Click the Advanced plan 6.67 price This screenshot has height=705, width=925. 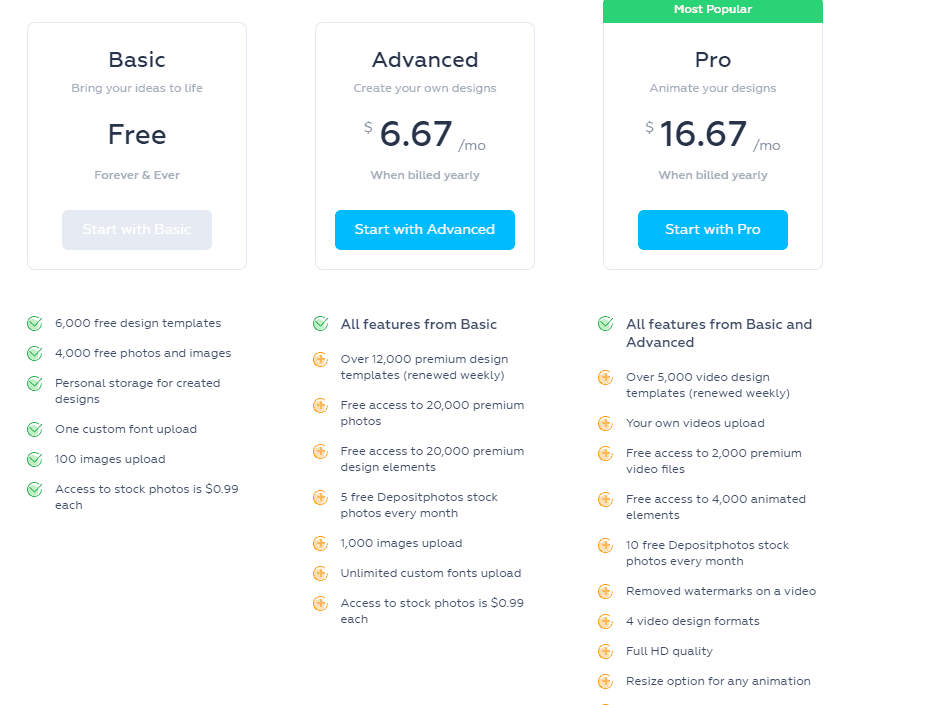(416, 134)
